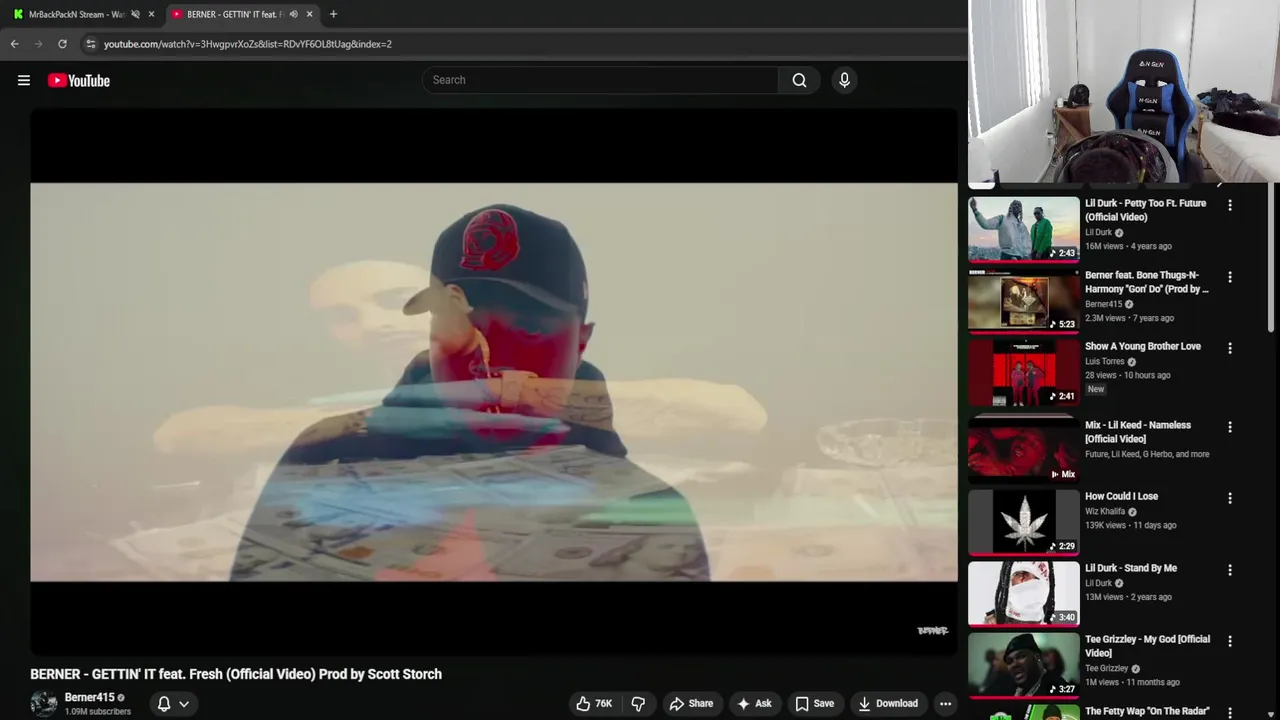Open Show A Young Brother Love thumbnail
Screen dimensions: 1280x720
pos(1024,372)
